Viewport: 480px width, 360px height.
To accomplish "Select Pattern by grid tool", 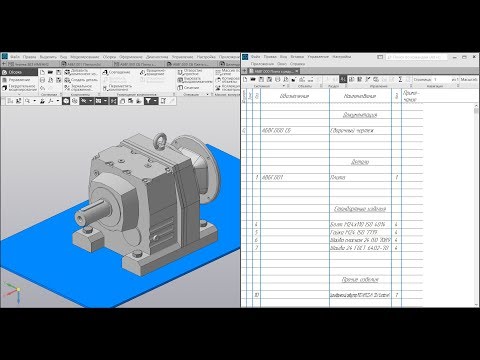I will (227, 72).
